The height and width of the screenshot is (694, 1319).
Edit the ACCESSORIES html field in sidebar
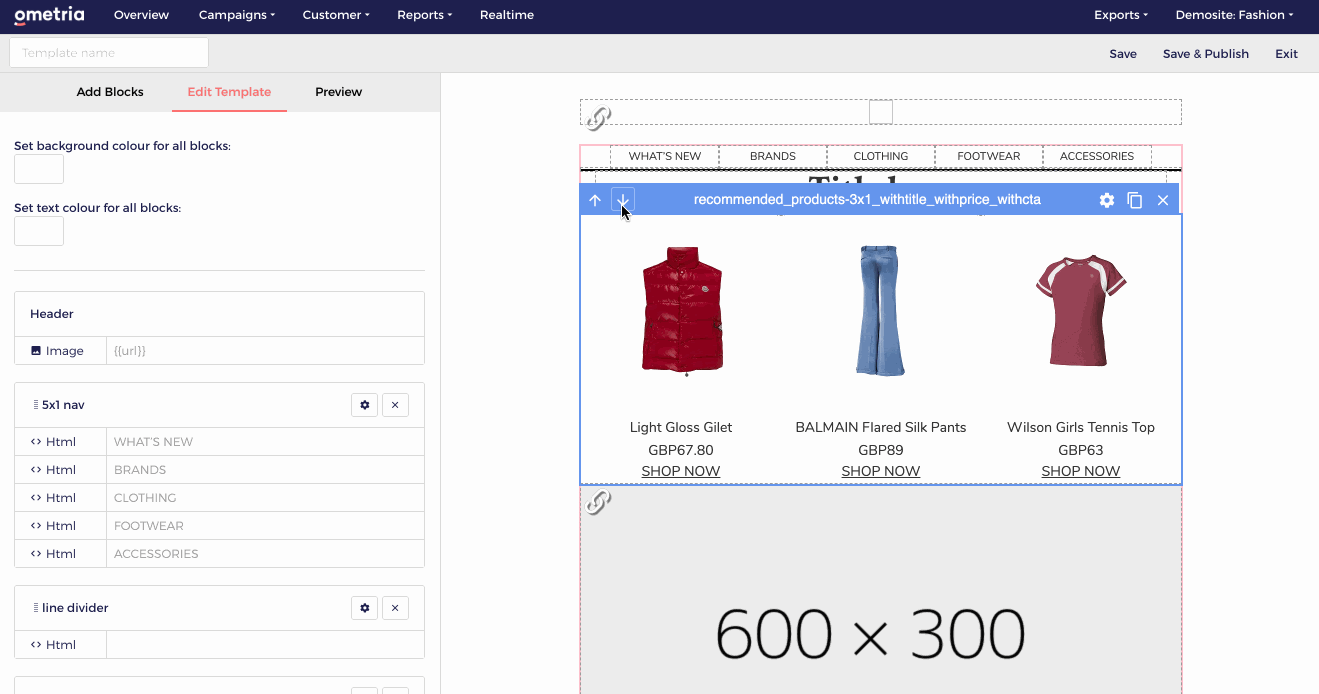click(265, 554)
